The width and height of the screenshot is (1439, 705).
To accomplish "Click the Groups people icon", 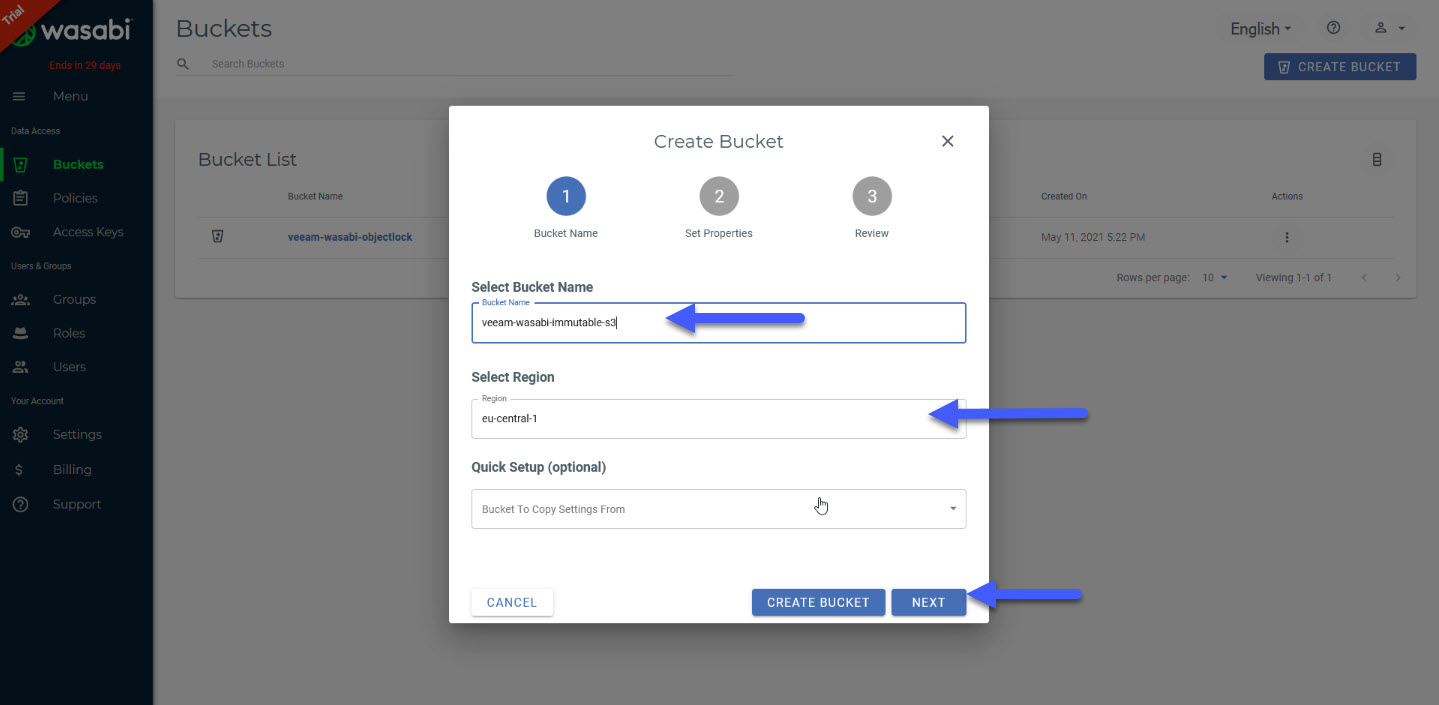I will tap(20, 299).
